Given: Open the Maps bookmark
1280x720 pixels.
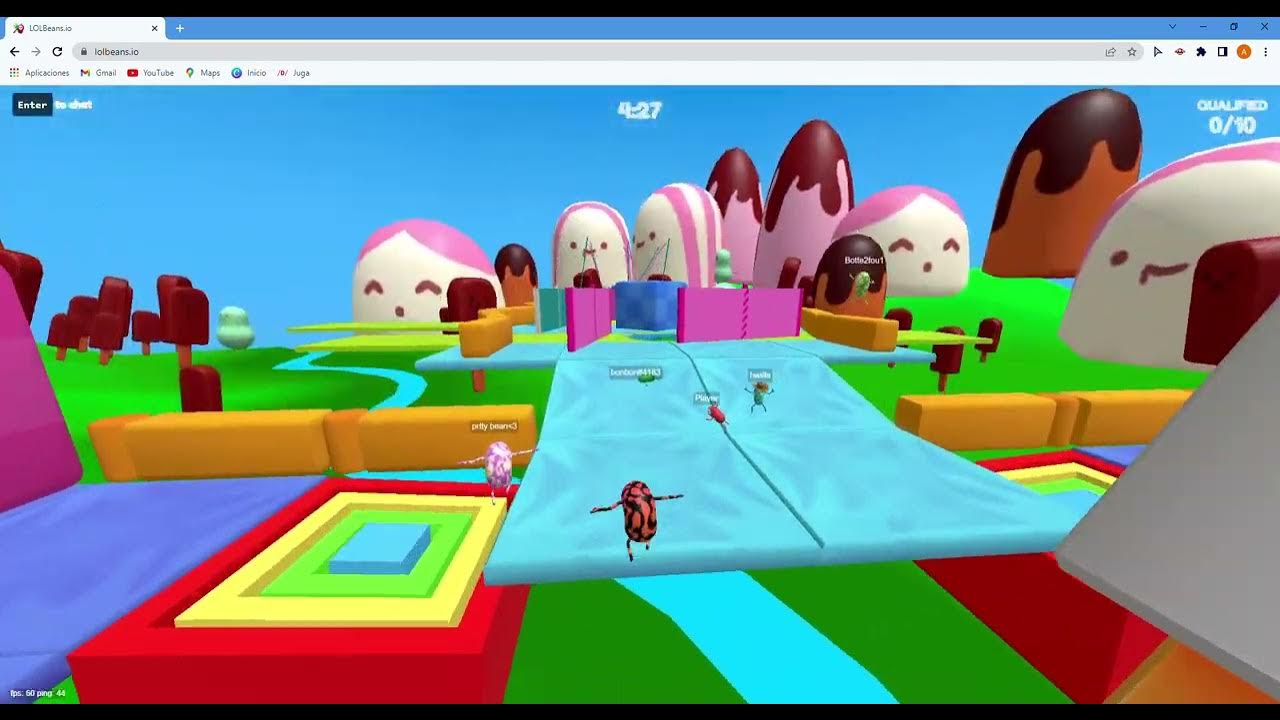Looking at the screenshot, I should pos(202,73).
